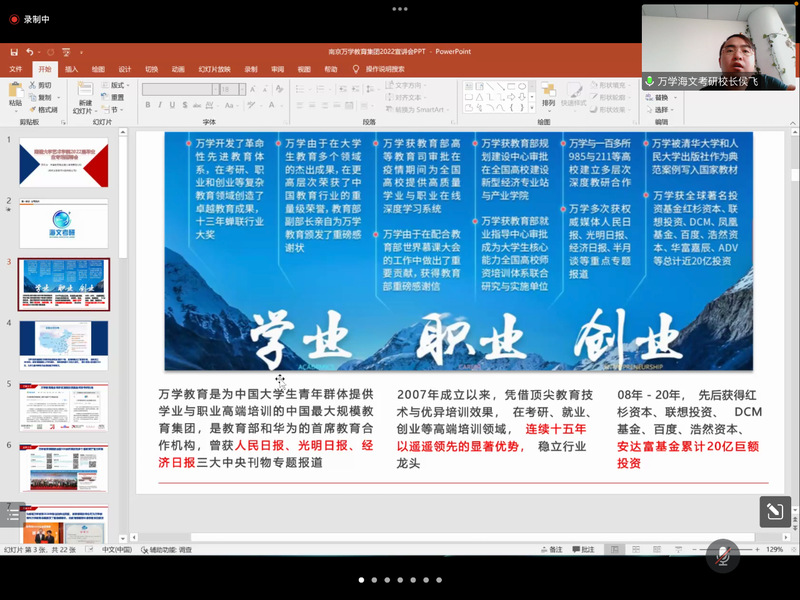
Task: Click the 备注 notes button in status bar
Action: coord(552,549)
